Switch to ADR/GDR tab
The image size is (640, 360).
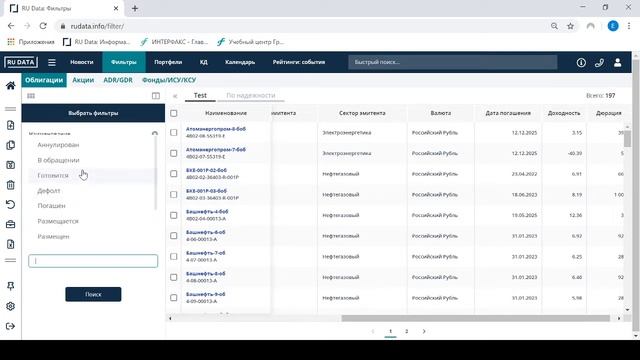pyautogui.click(x=118, y=80)
